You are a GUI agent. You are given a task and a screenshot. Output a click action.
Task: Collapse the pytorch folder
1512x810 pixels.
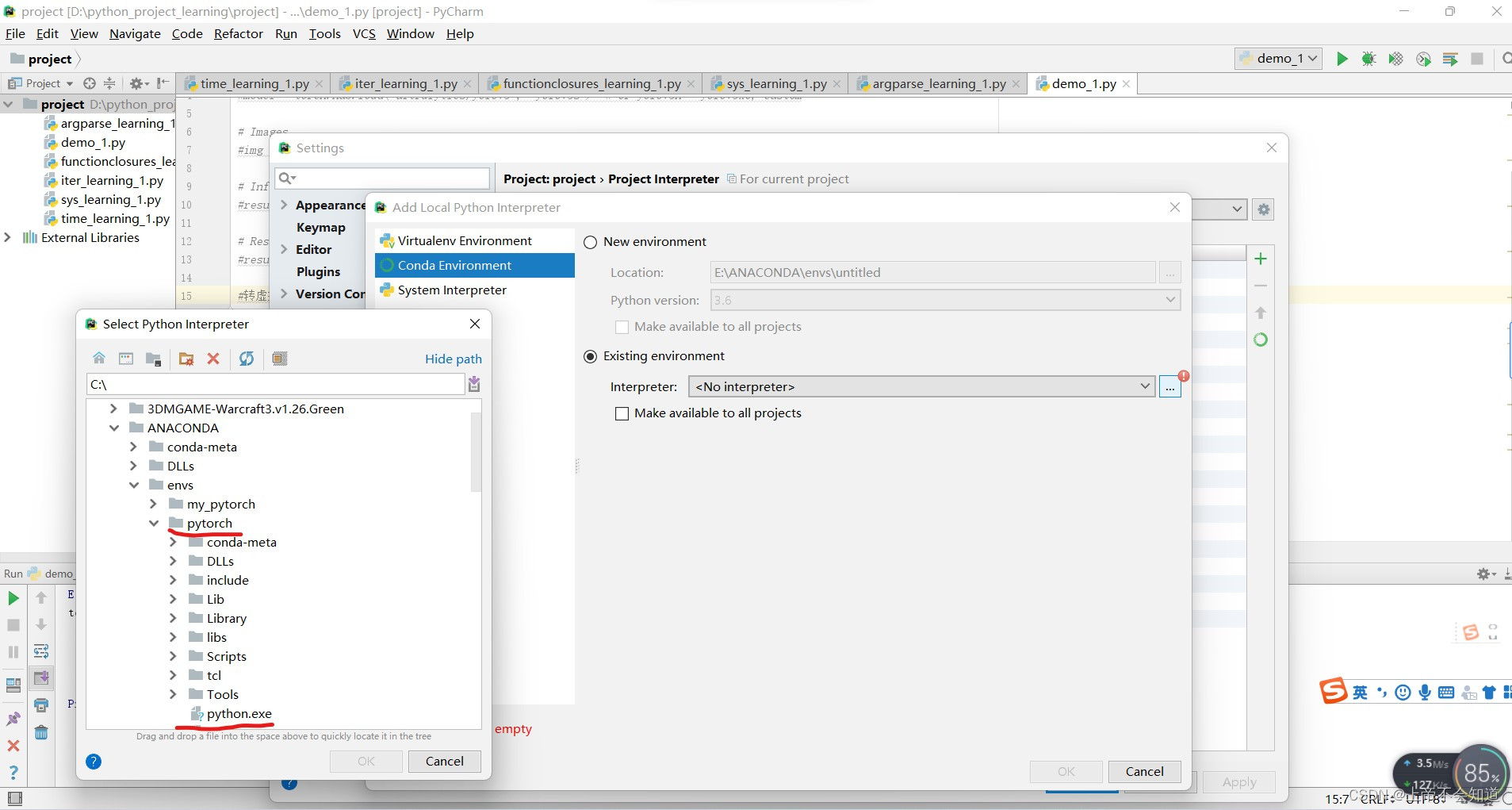(x=154, y=524)
